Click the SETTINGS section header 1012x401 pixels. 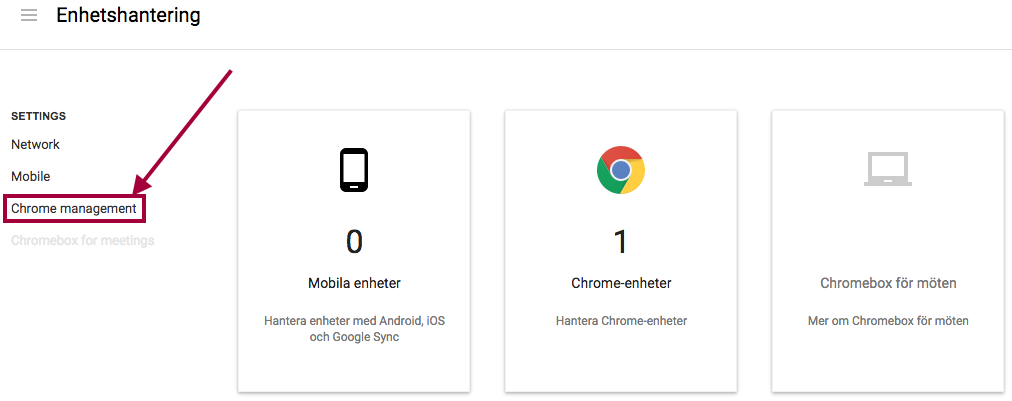(39, 116)
